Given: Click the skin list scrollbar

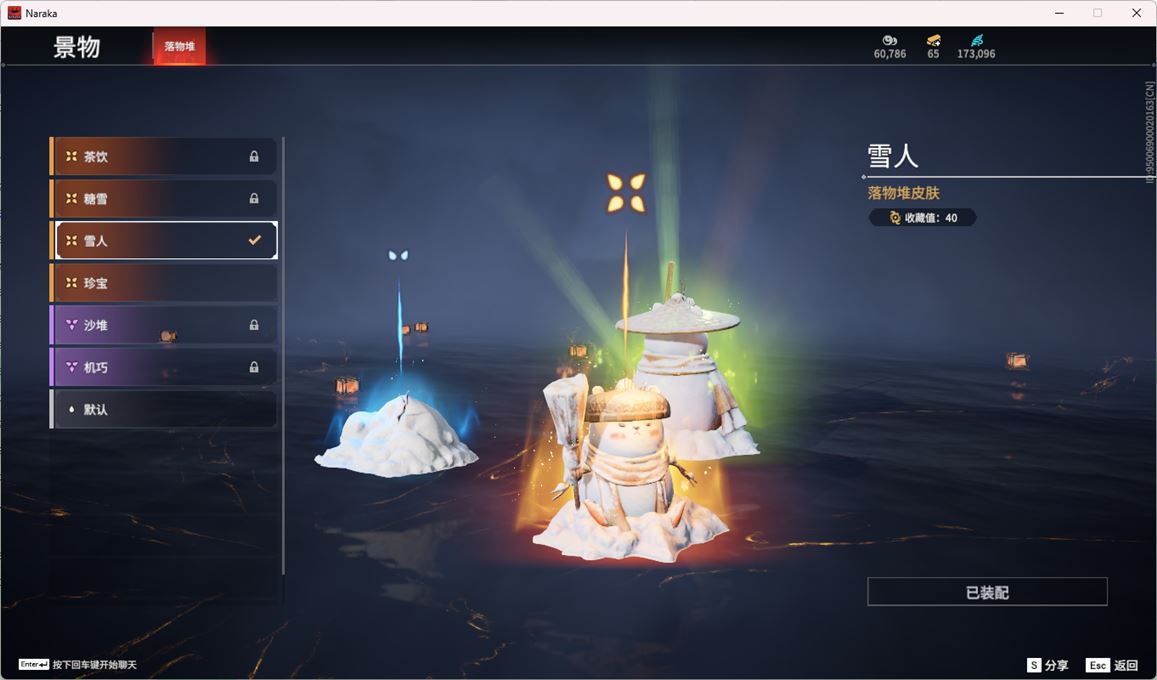Looking at the screenshot, I should pyautogui.click(x=283, y=355).
